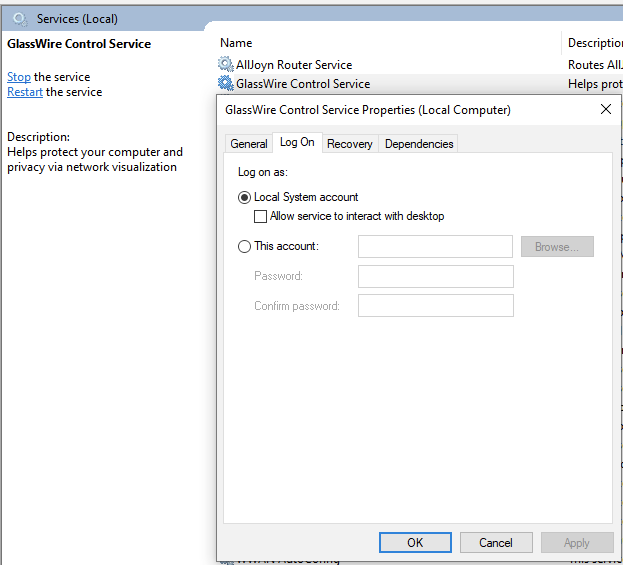Click the Cancel button
Image resolution: width=623 pixels, height=565 pixels.
tap(496, 543)
